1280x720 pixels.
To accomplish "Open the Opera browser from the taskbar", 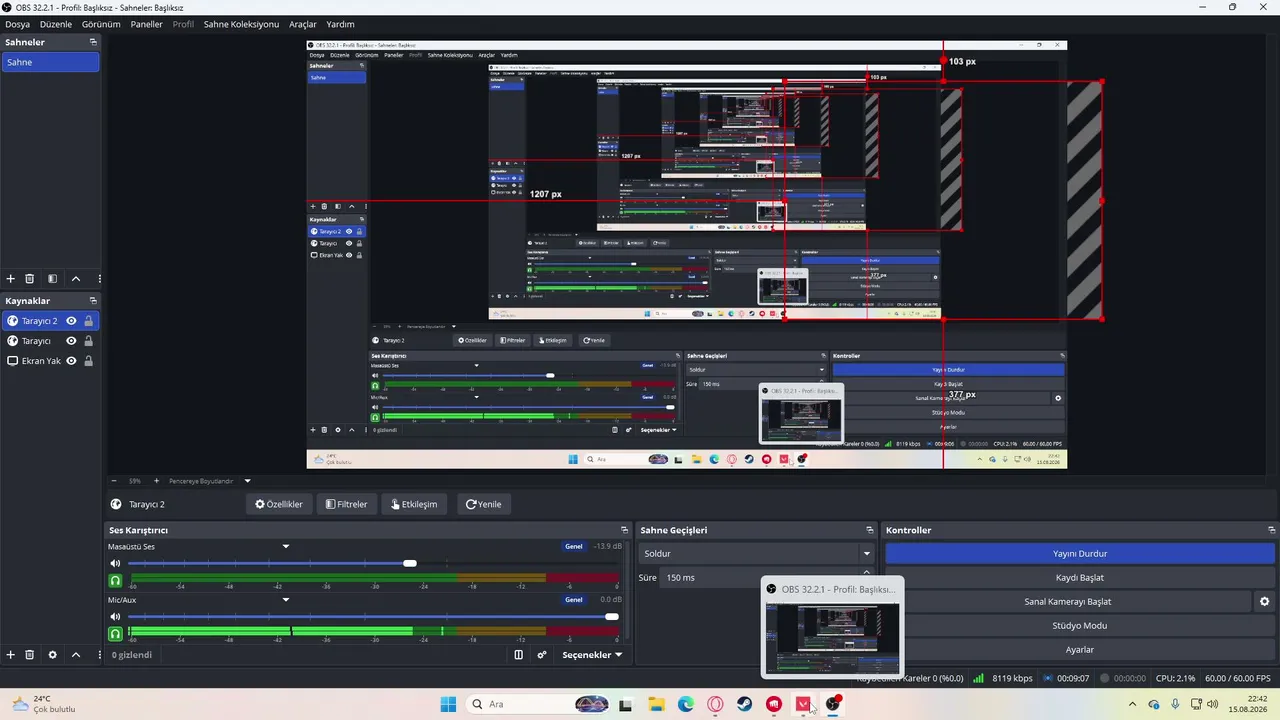I will tap(715, 704).
